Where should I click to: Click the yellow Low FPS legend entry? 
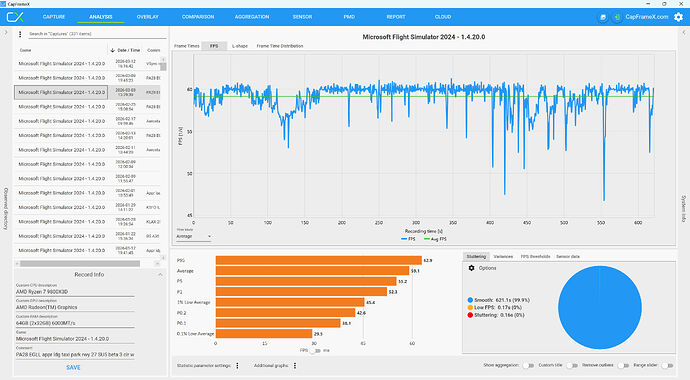(x=495, y=307)
